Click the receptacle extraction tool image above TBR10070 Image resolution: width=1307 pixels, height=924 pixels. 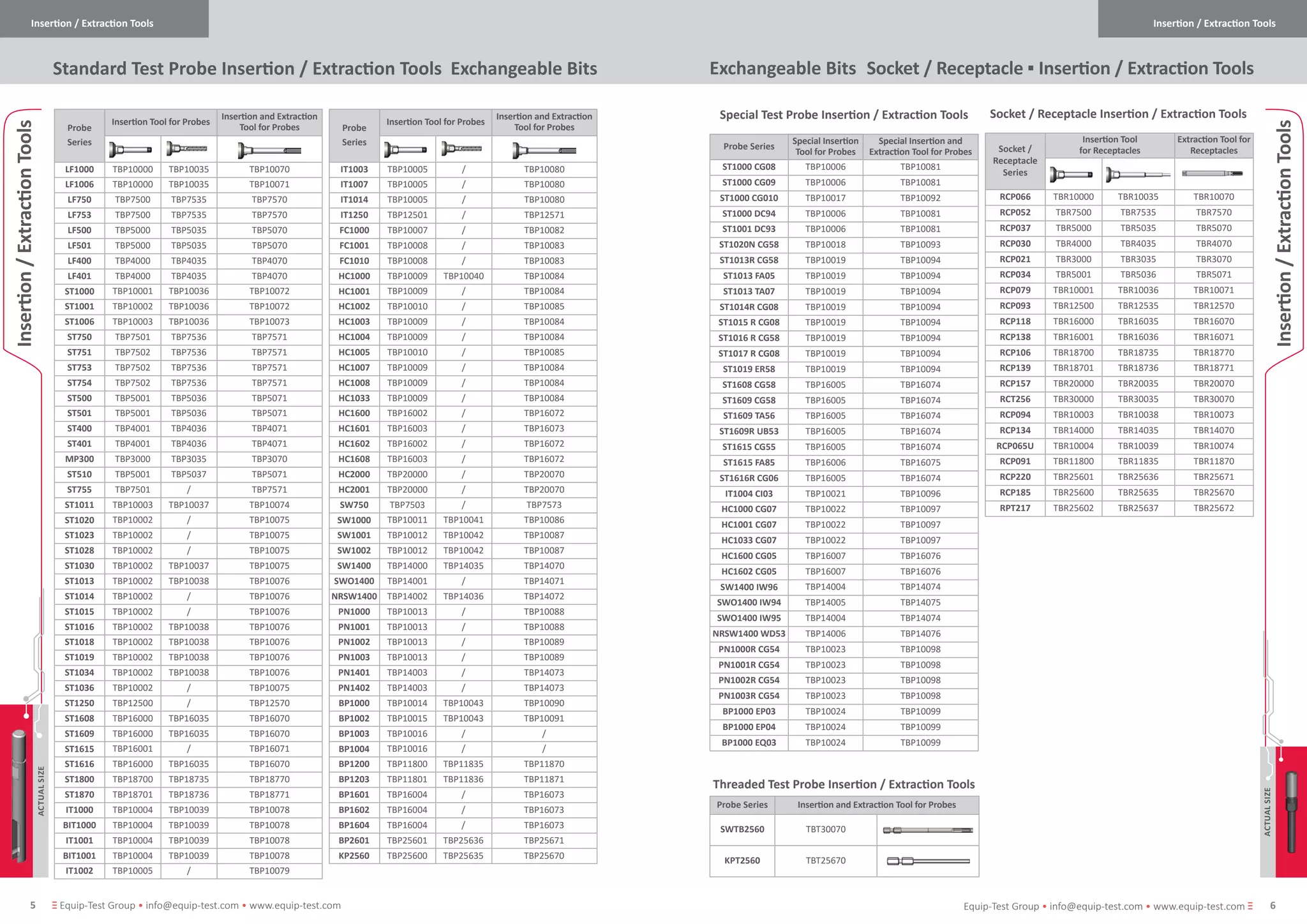(x=1213, y=174)
